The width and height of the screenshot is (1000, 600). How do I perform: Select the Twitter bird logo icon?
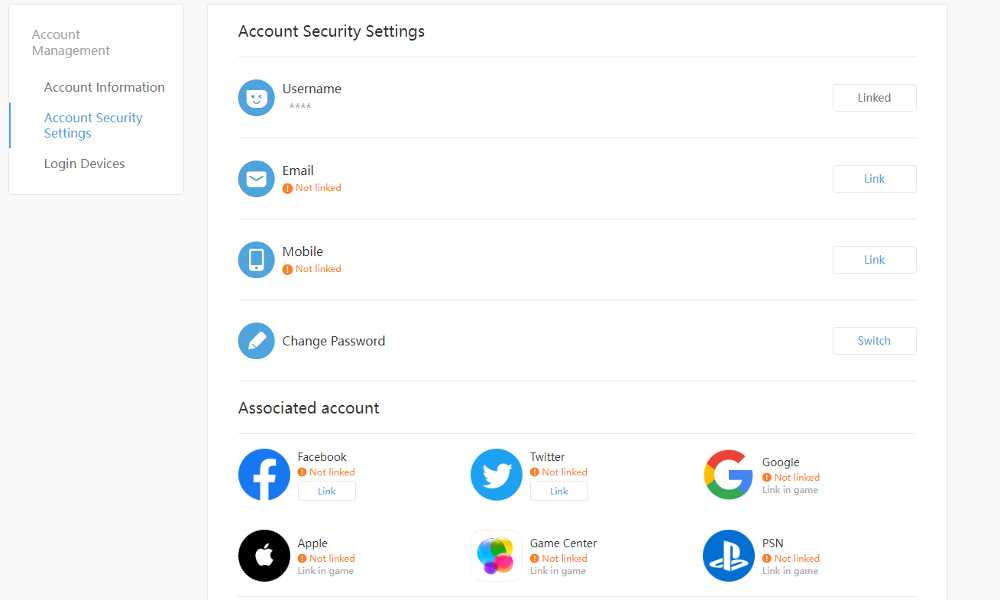(496, 474)
